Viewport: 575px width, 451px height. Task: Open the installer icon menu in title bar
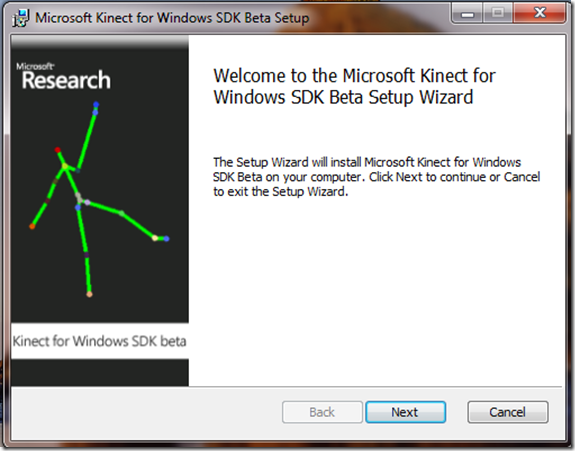tap(21, 18)
